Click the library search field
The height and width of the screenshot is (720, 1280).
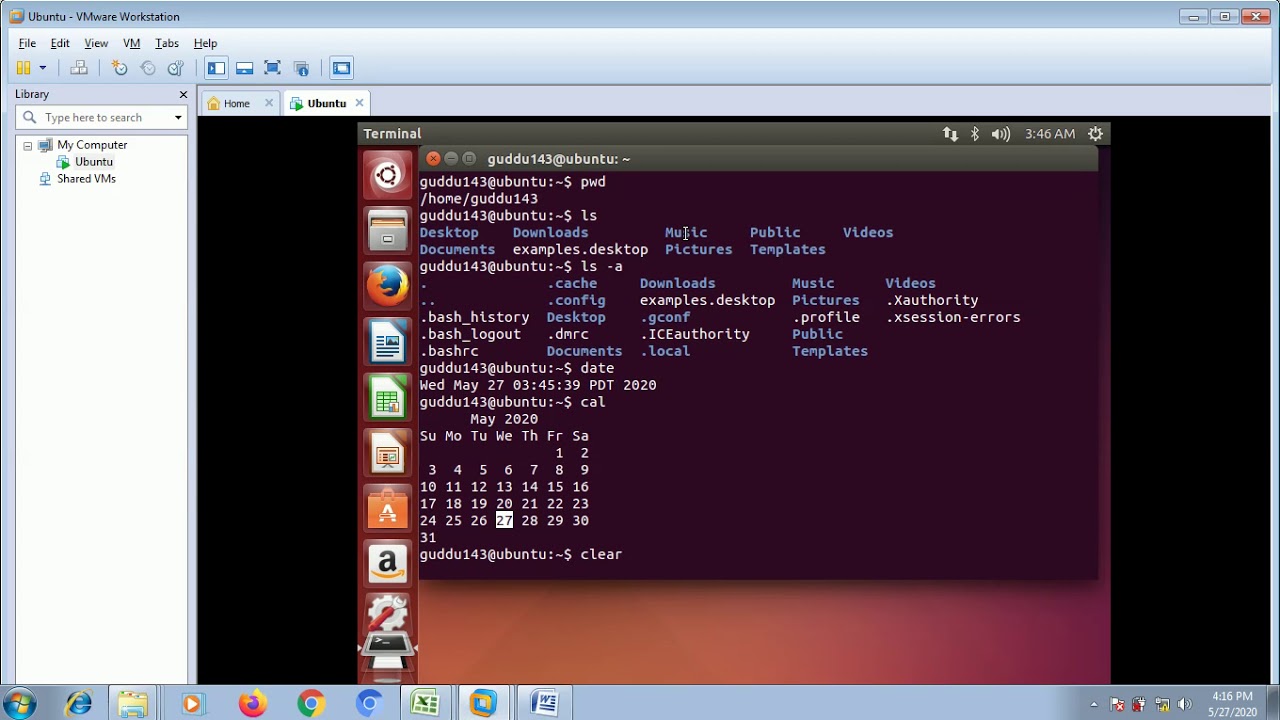point(102,117)
